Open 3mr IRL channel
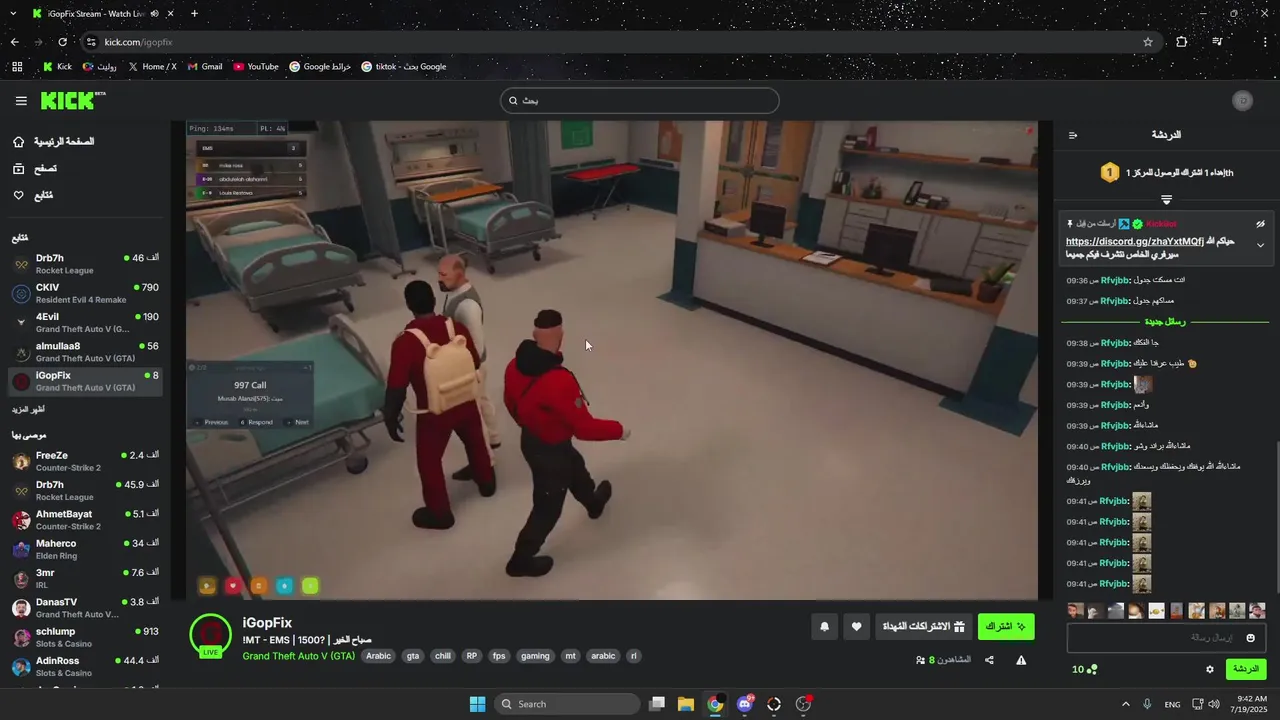 point(85,579)
